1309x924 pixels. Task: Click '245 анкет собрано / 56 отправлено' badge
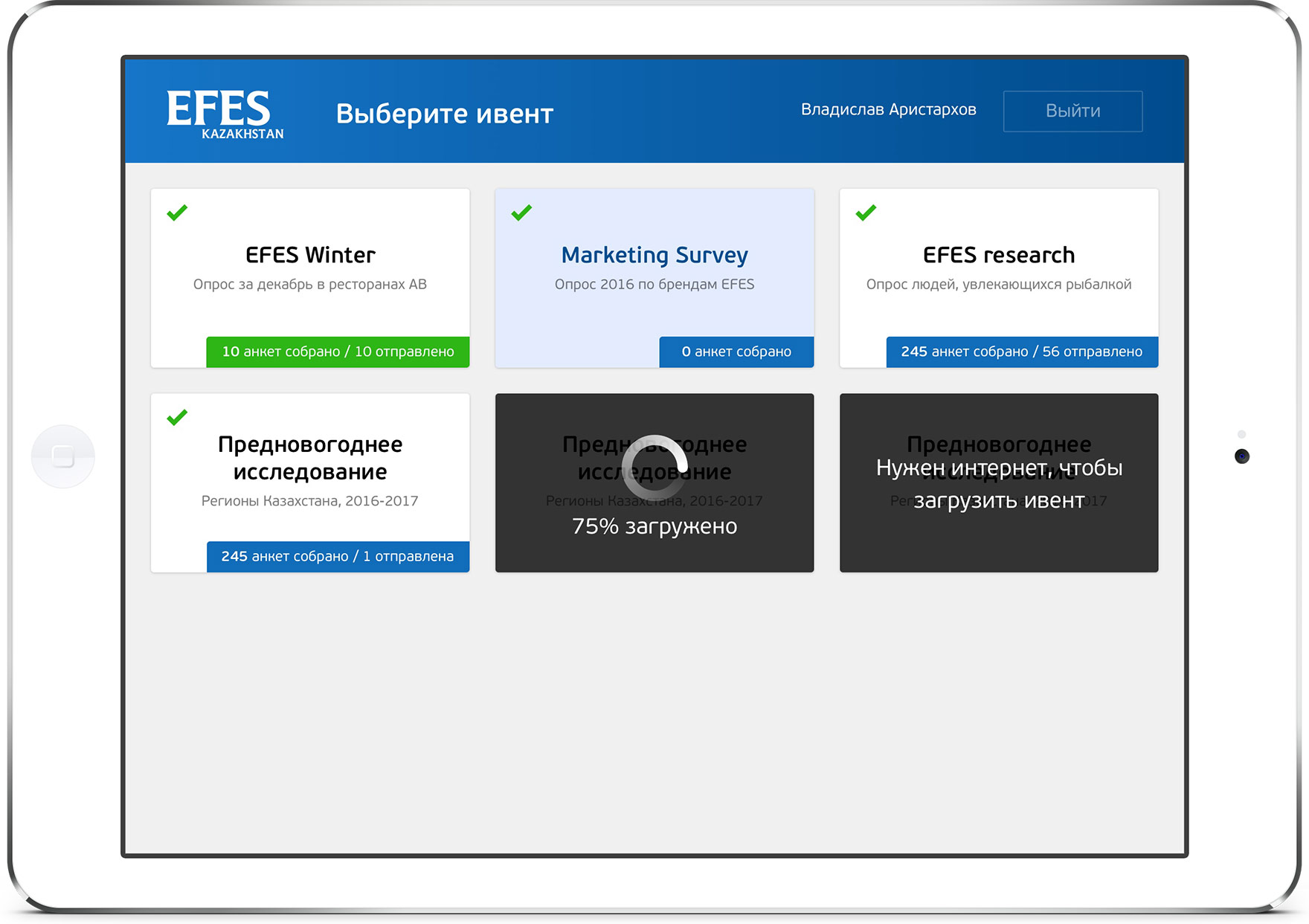click(1022, 352)
